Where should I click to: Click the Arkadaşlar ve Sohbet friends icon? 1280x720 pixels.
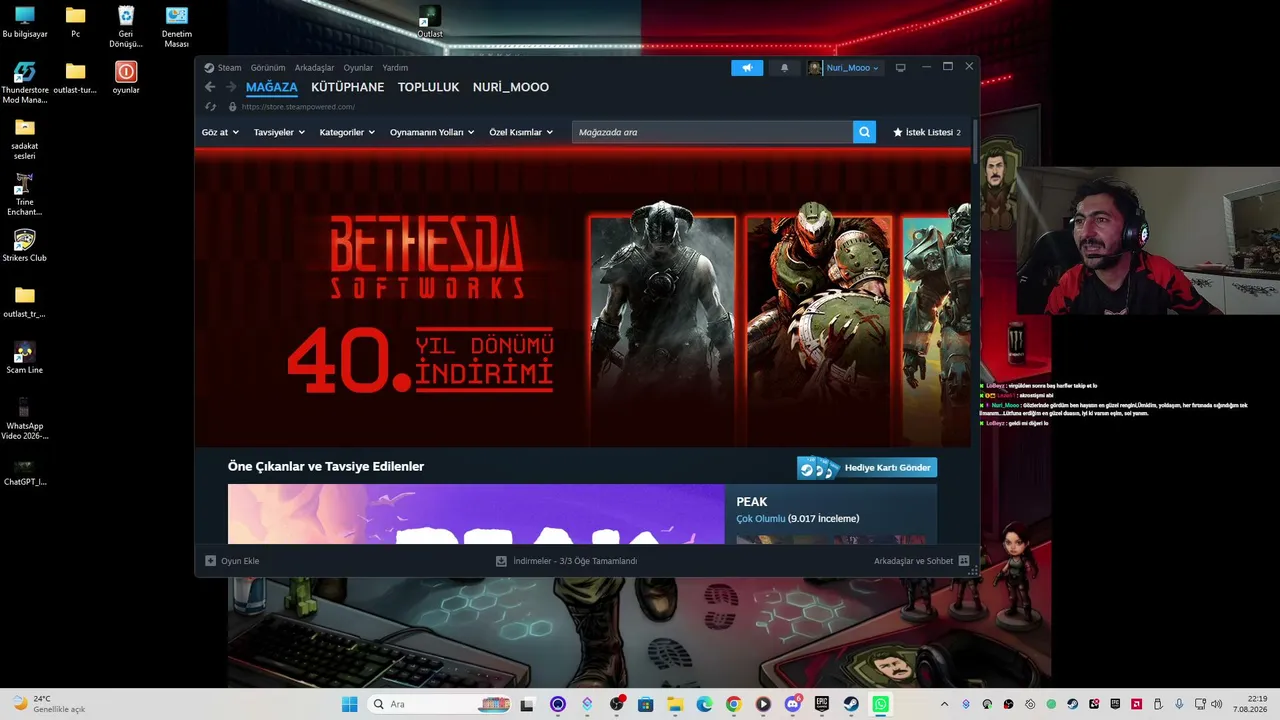tap(964, 561)
